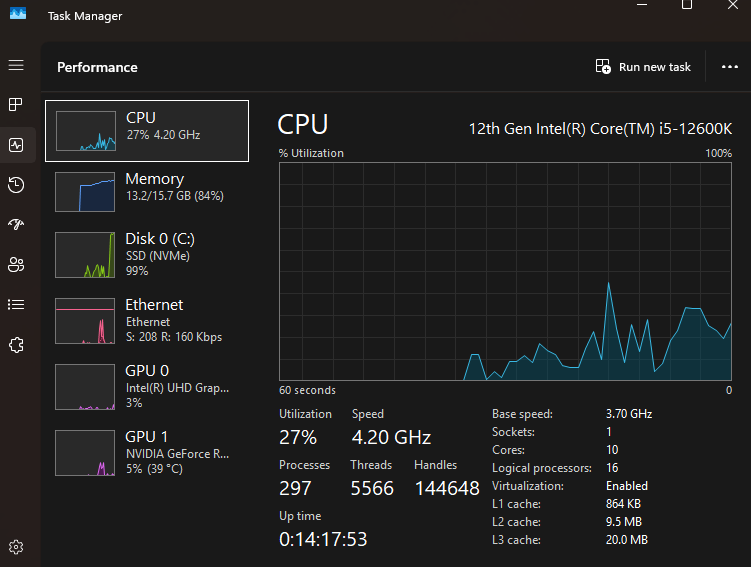Click the 12th Gen Intel Core i5-12600K label

600,128
